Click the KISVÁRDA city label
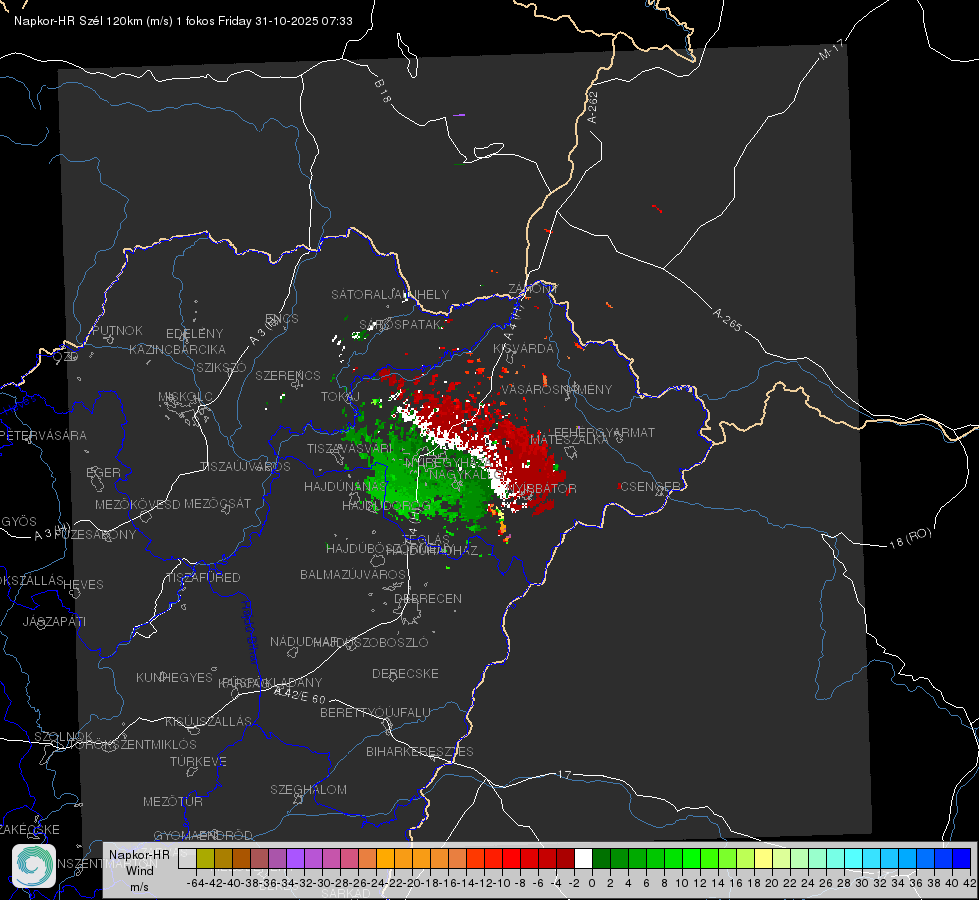The height and width of the screenshot is (900, 979). tap(523, 349)
